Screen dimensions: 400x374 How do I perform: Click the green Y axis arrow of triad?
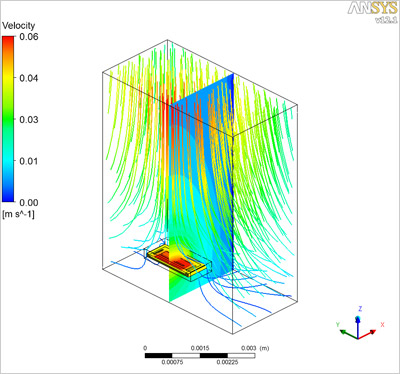[348, 334]
